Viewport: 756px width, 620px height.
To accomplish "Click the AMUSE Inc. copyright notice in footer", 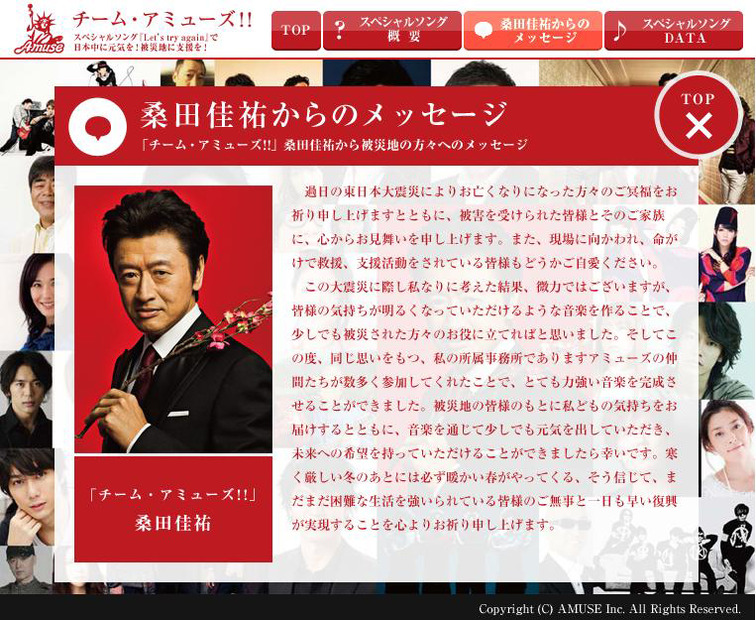I will (x=609, y=608).
